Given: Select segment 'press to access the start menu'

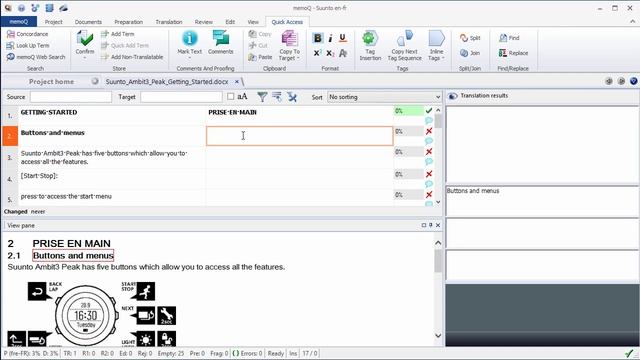Looking at the screenshot, I should coord(66,196).
